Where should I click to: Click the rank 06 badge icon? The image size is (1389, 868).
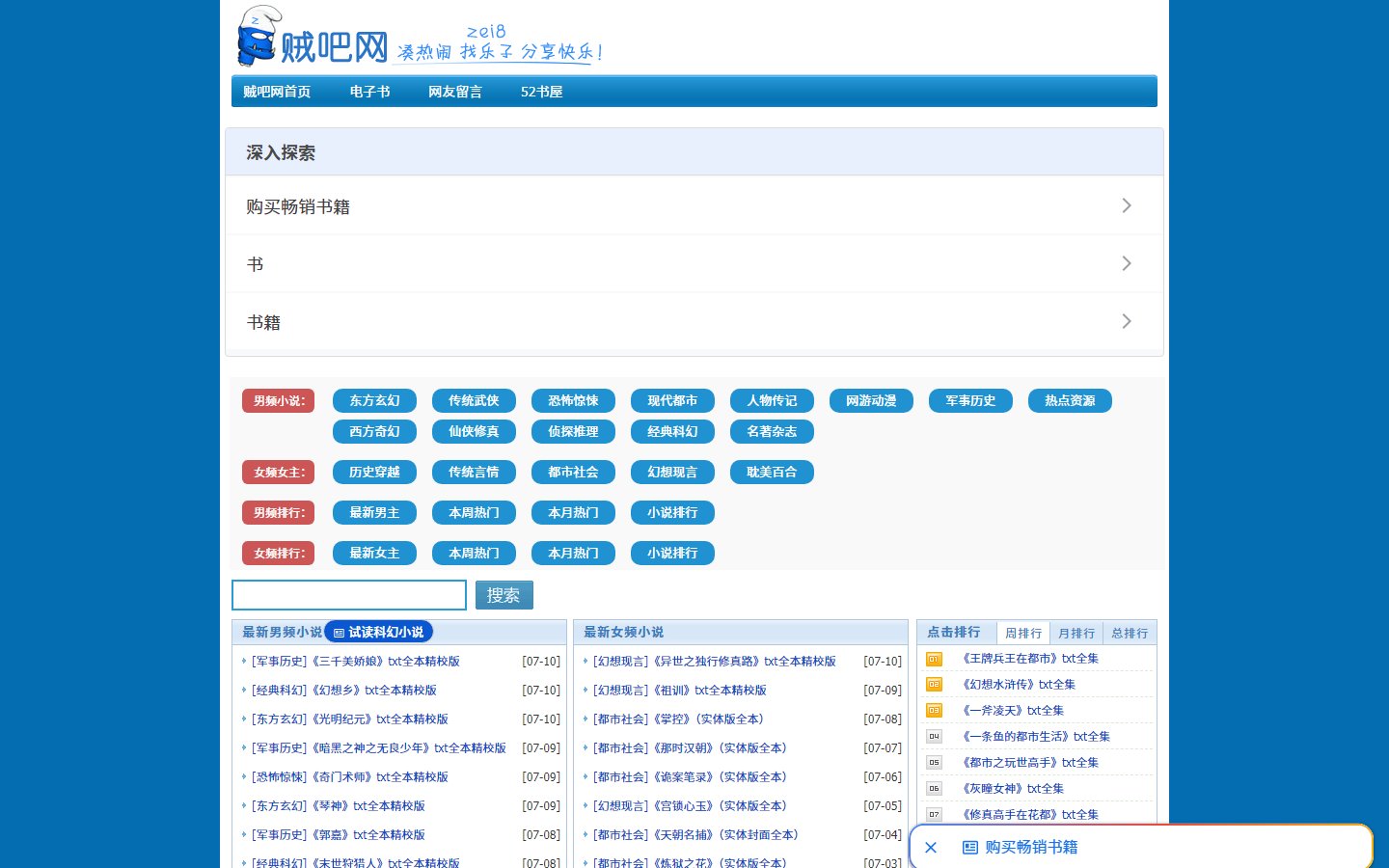pyautogui.click(x=934, y=789)
